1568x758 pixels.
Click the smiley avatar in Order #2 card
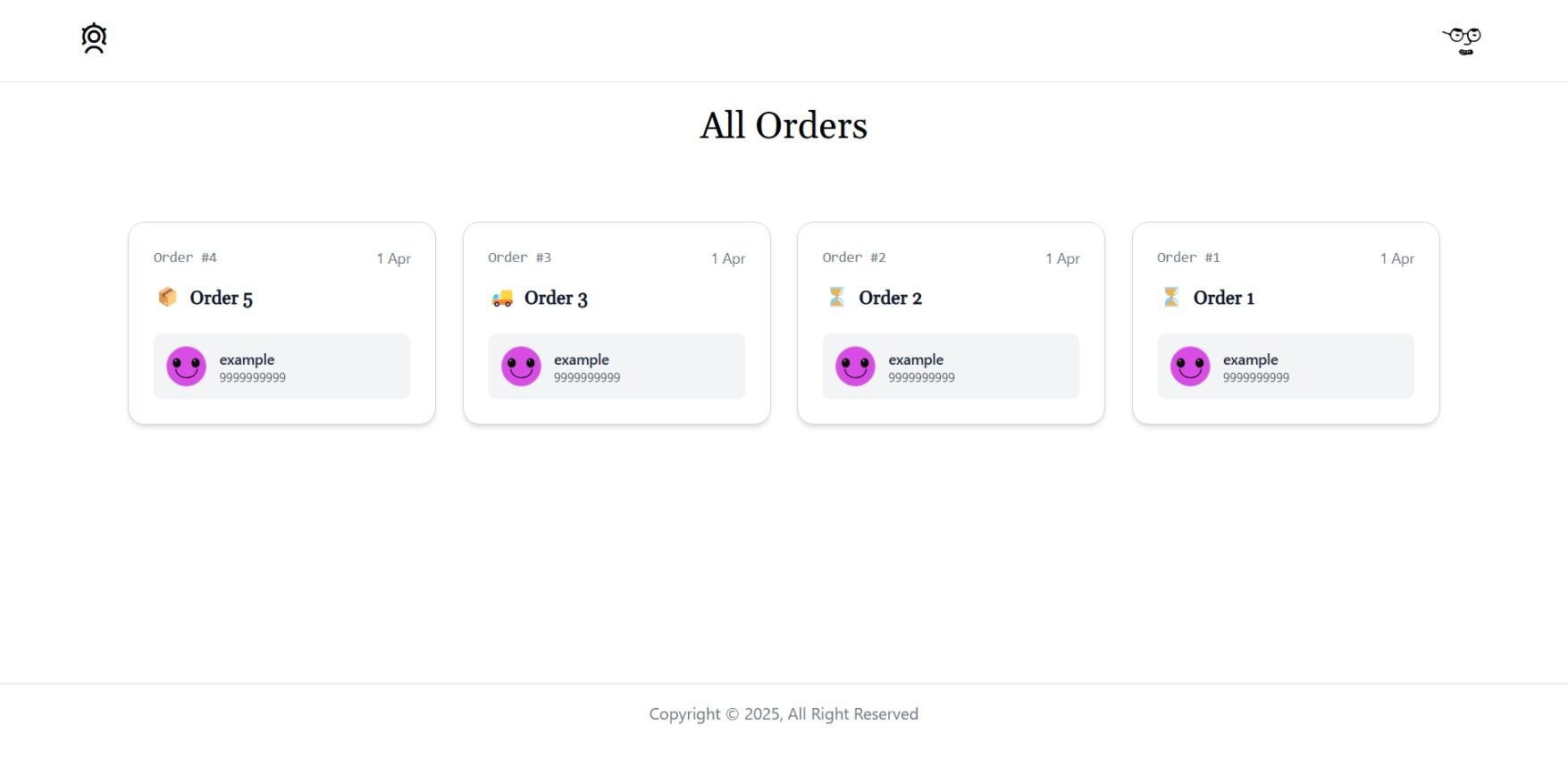pos(855,366)
